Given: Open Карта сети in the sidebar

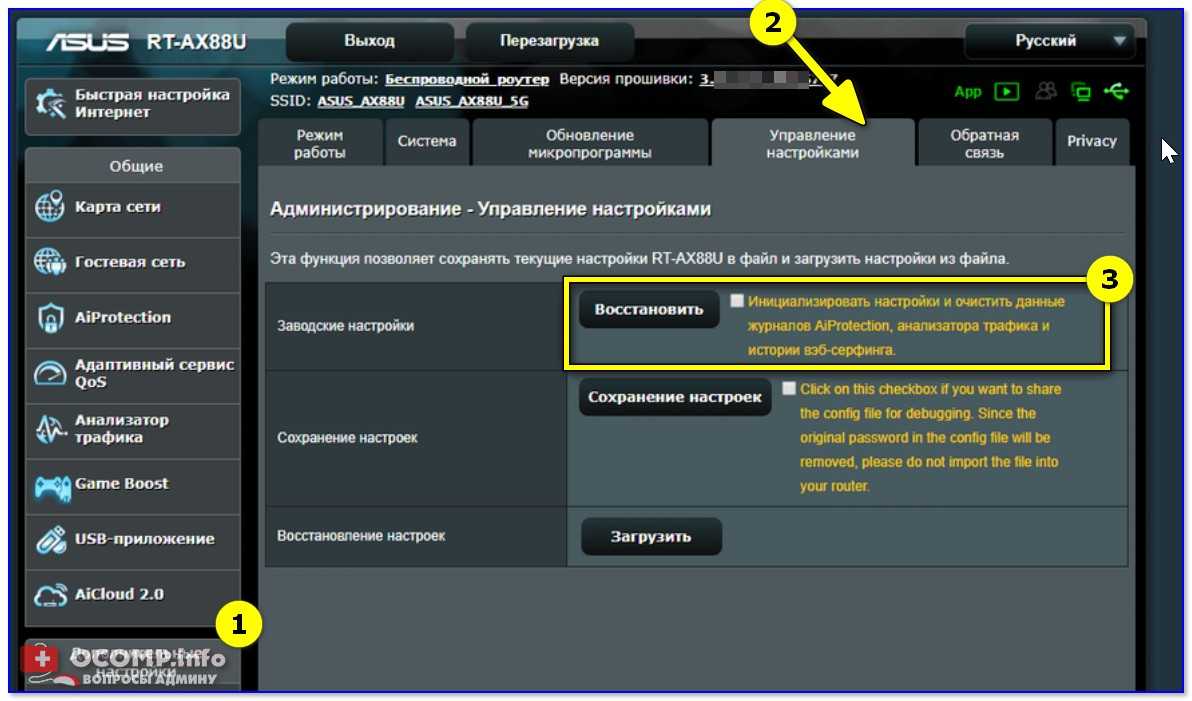Looking at the screenshot, I should (133, 208).
